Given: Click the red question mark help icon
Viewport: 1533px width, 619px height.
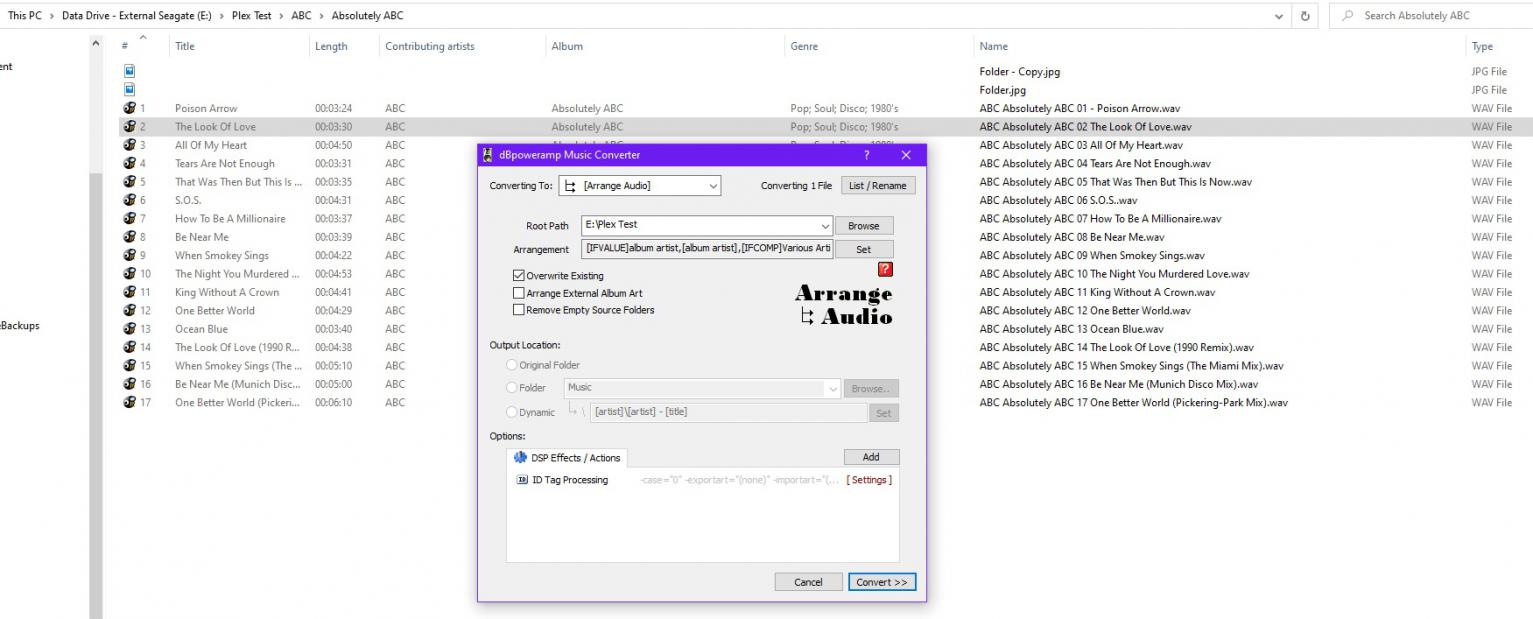Looking at the screenshot, I should click(x=884, y=269).
